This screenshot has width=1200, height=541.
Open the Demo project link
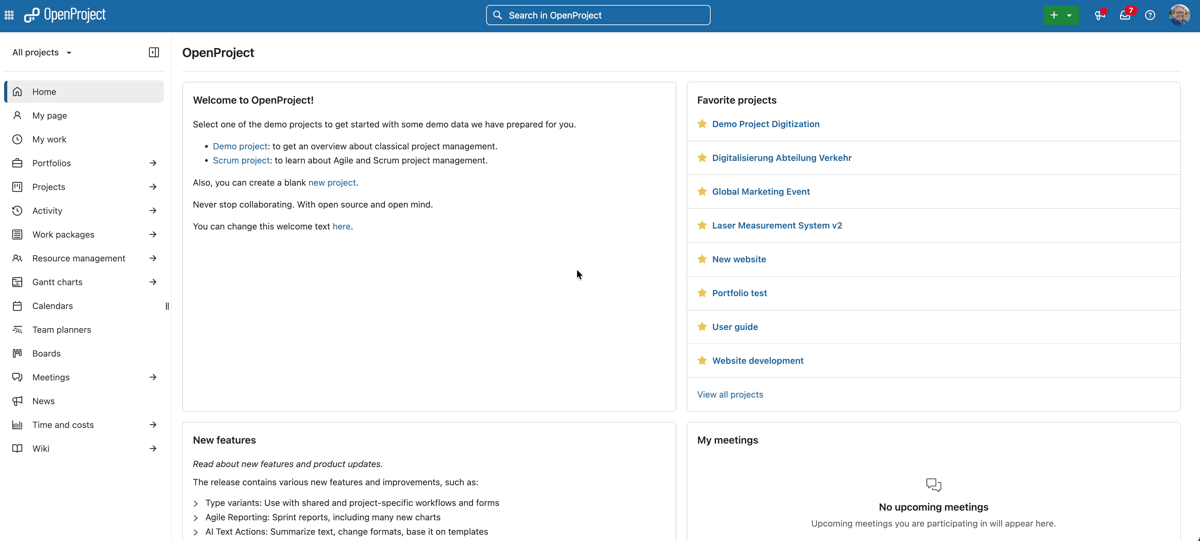240,146
